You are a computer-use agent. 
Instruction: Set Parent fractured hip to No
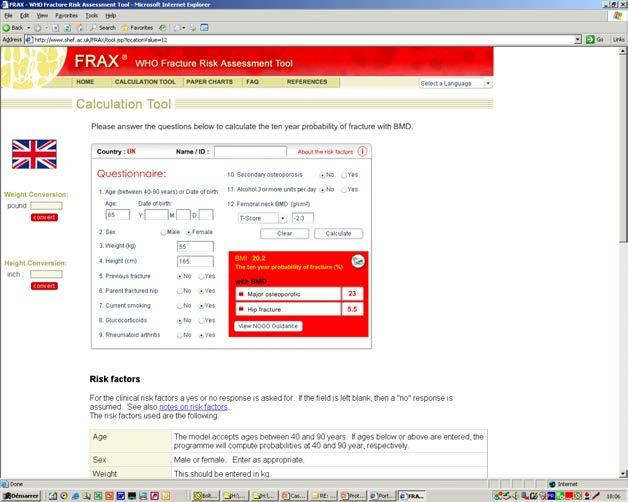point(179,291)
